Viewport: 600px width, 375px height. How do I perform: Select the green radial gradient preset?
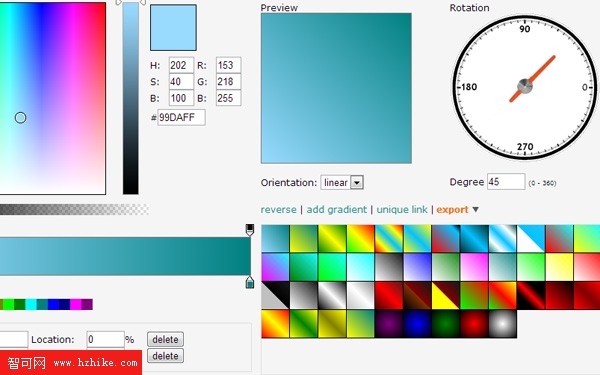[x=445, y=324]
